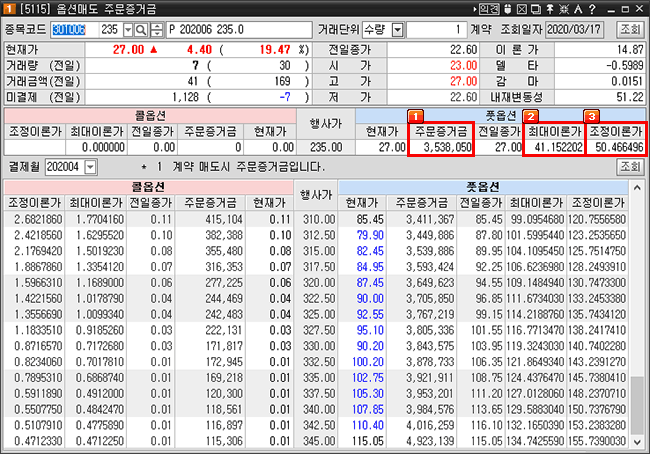The image size is (650, 454).
Task: Click the 조회일자 date field 2020/03/17
Action: point(574,30)
